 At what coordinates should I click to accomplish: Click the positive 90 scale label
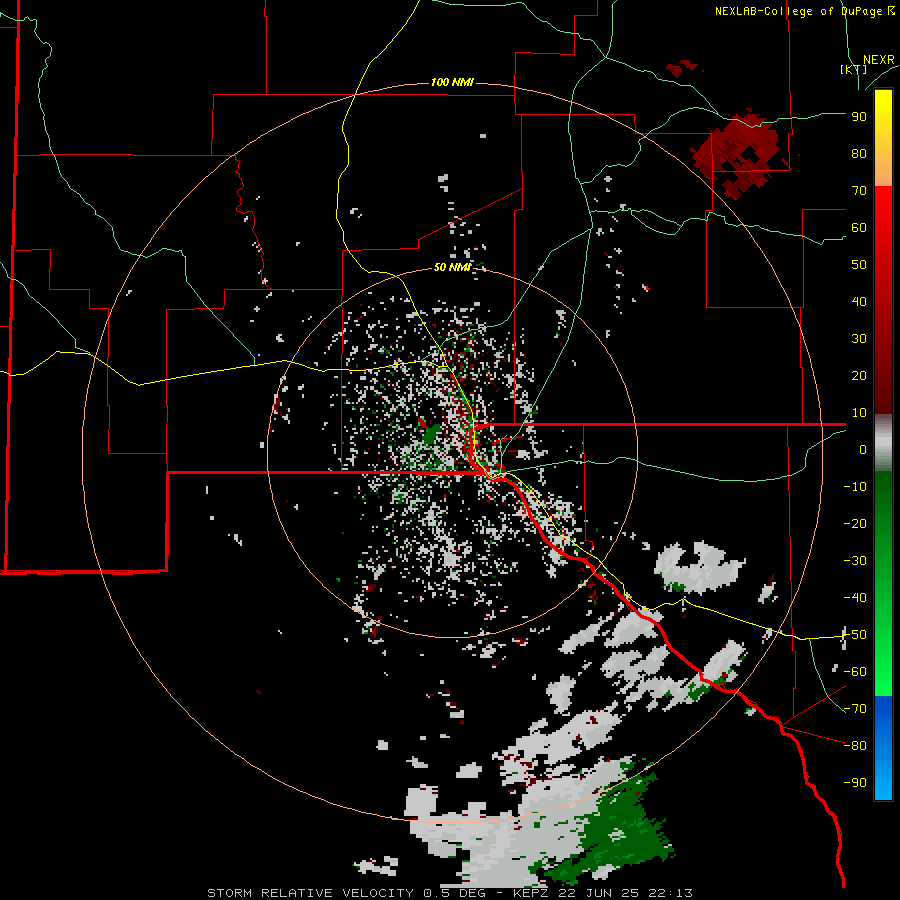tap(859, 117)
